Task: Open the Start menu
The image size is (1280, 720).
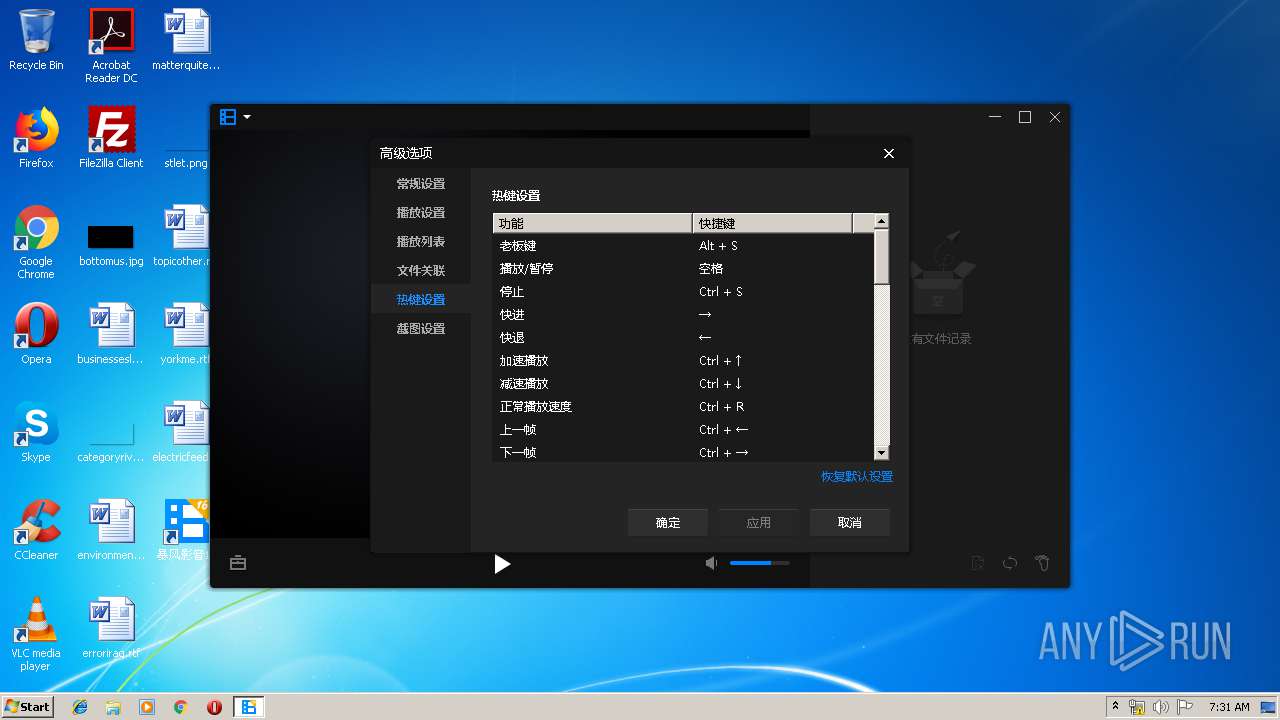Action: click(28, 706)
